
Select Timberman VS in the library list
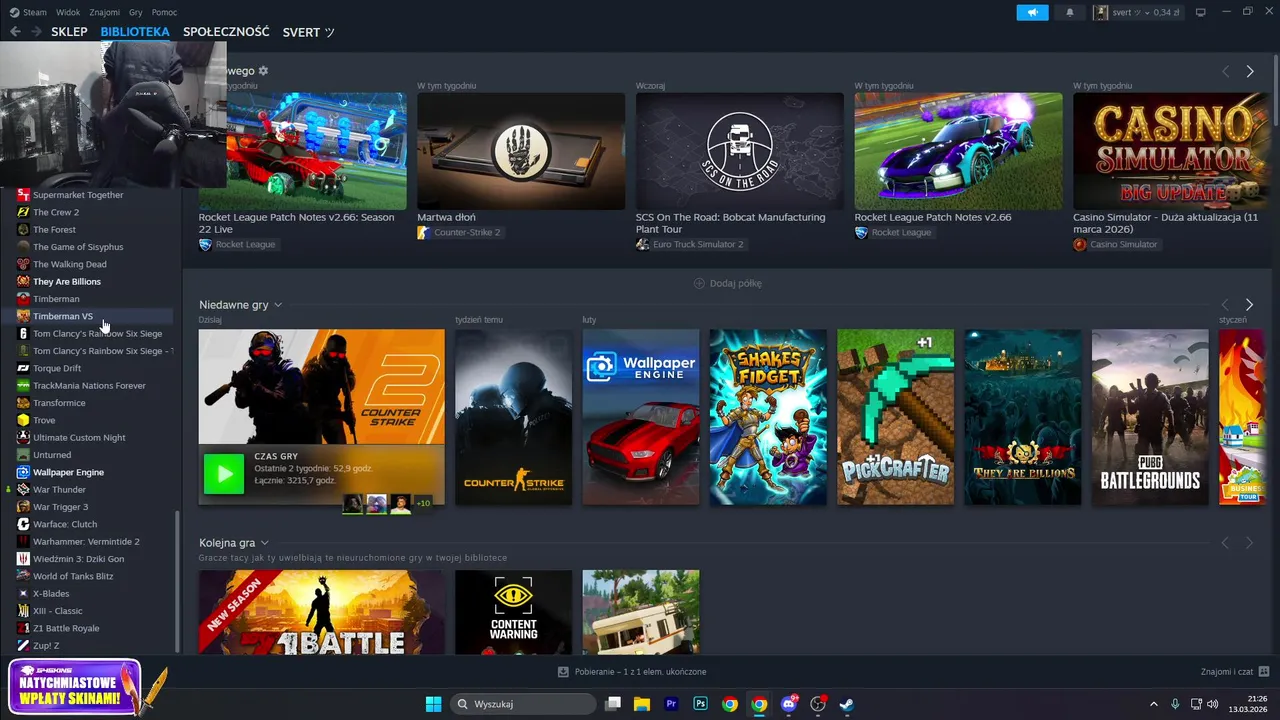coord(63,316)
